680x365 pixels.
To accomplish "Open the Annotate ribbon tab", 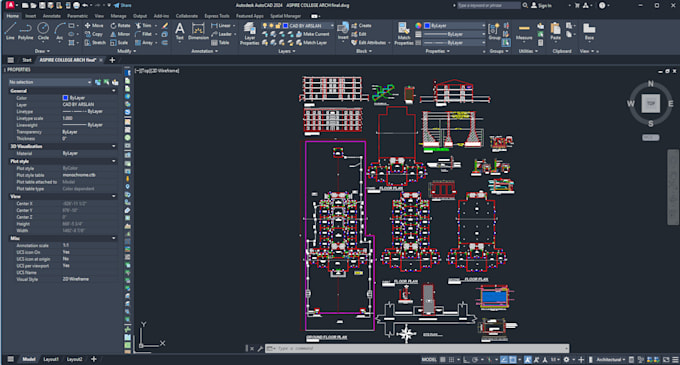I will click(x=52, y=16).
